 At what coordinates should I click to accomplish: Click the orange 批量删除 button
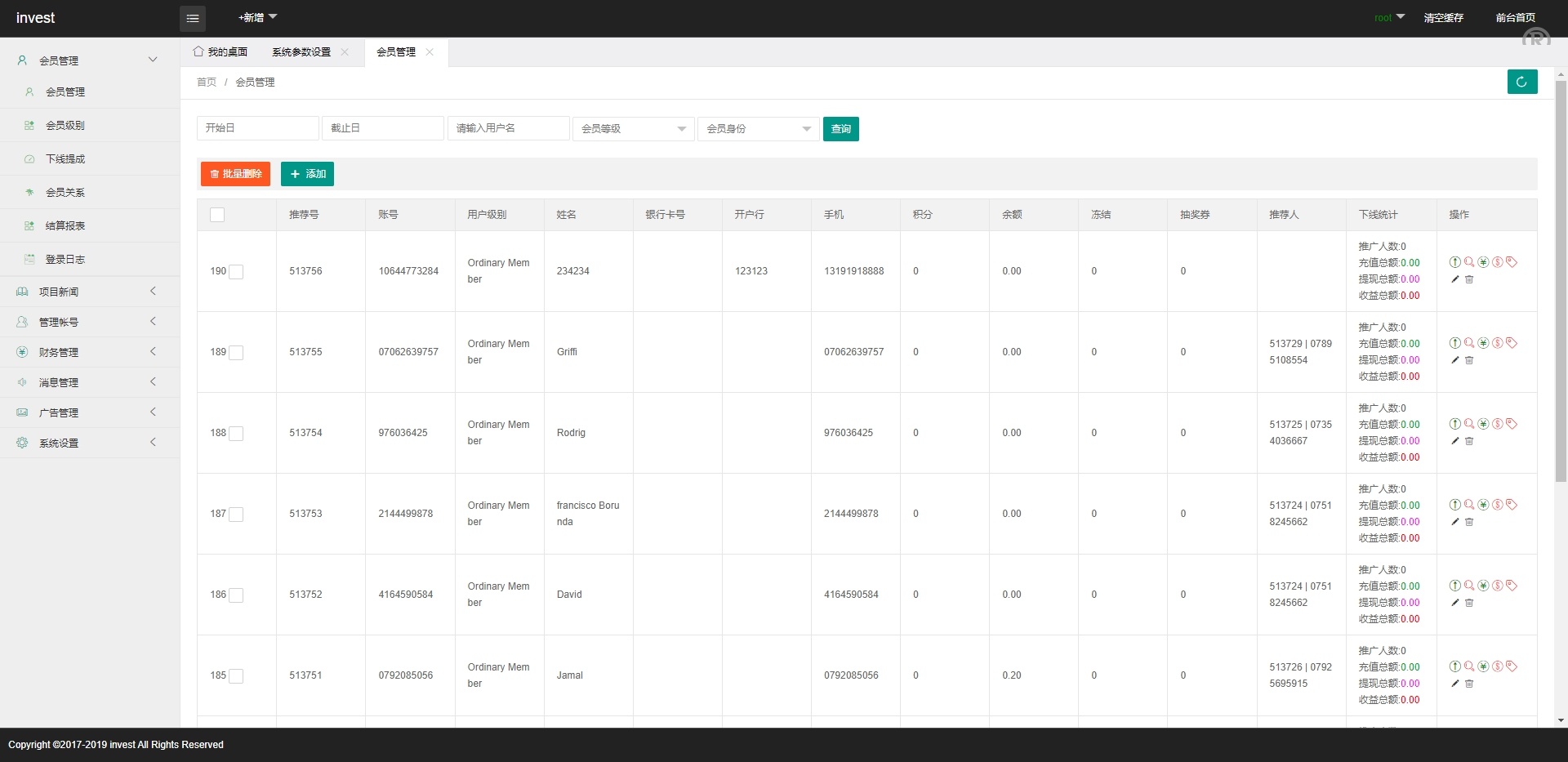pyautogui.click(x=235, y=174)
